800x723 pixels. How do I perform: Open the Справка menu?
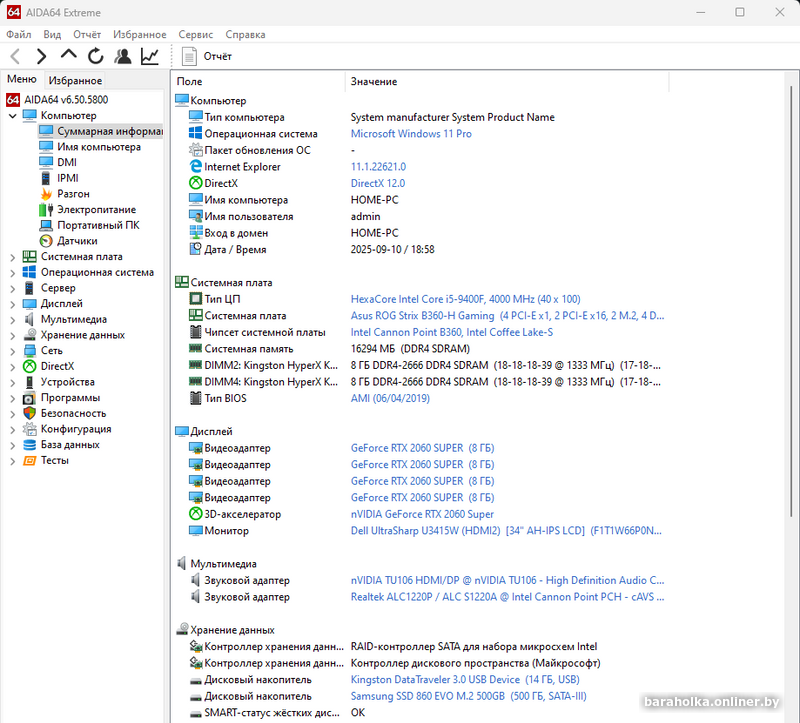[x=245, y=35]
